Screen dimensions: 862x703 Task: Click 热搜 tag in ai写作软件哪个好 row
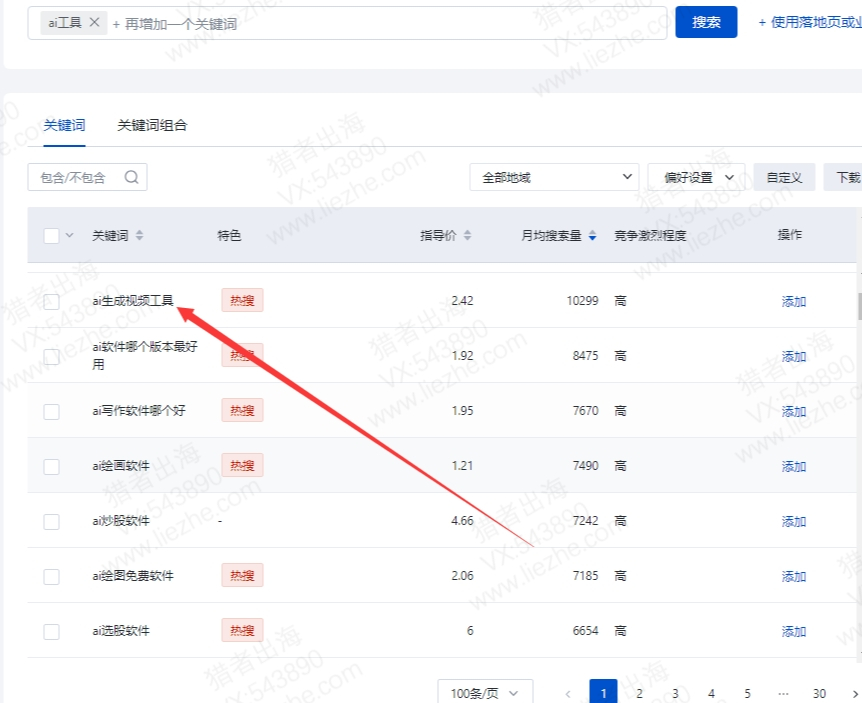(242, 410)
